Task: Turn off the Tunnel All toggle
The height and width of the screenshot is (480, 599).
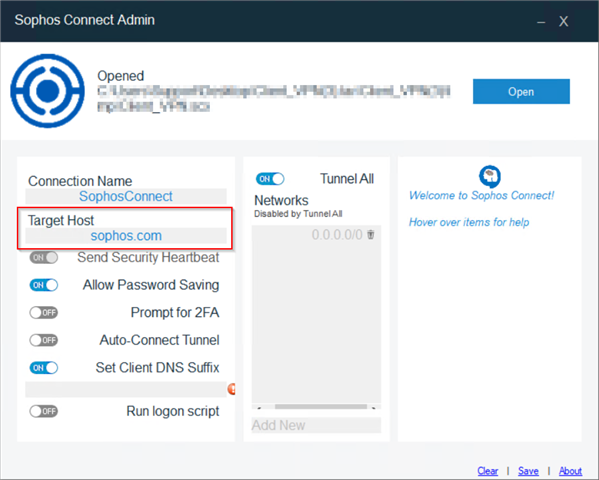Action: coord(270,179)
